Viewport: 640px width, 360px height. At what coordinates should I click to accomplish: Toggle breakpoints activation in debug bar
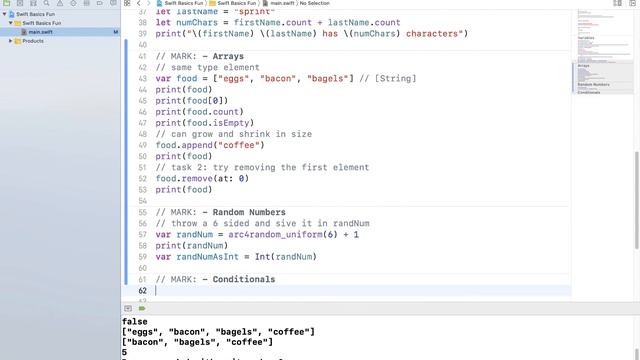click(x=142, y=308)
